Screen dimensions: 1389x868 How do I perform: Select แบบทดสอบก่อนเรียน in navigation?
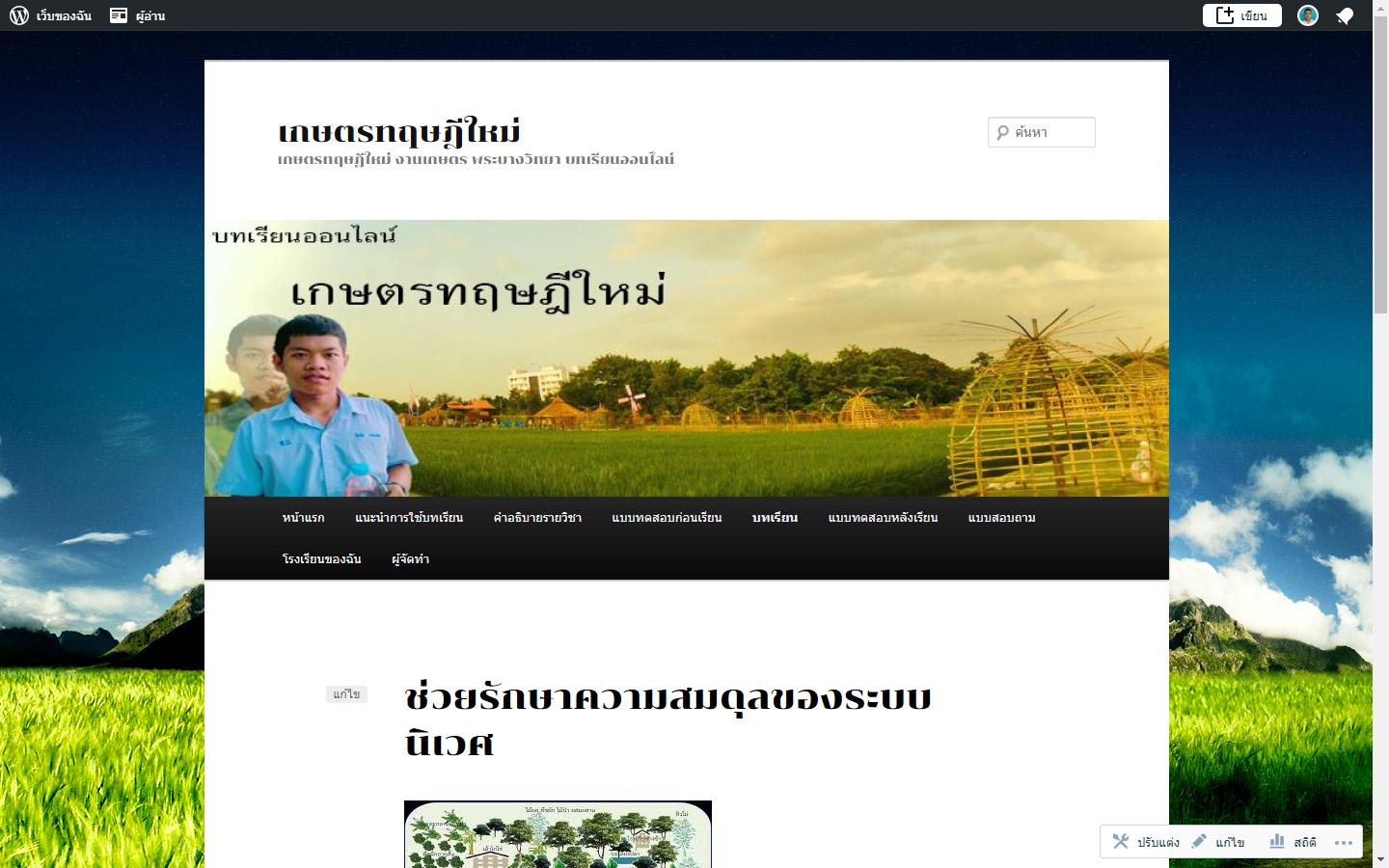[667, 518]
